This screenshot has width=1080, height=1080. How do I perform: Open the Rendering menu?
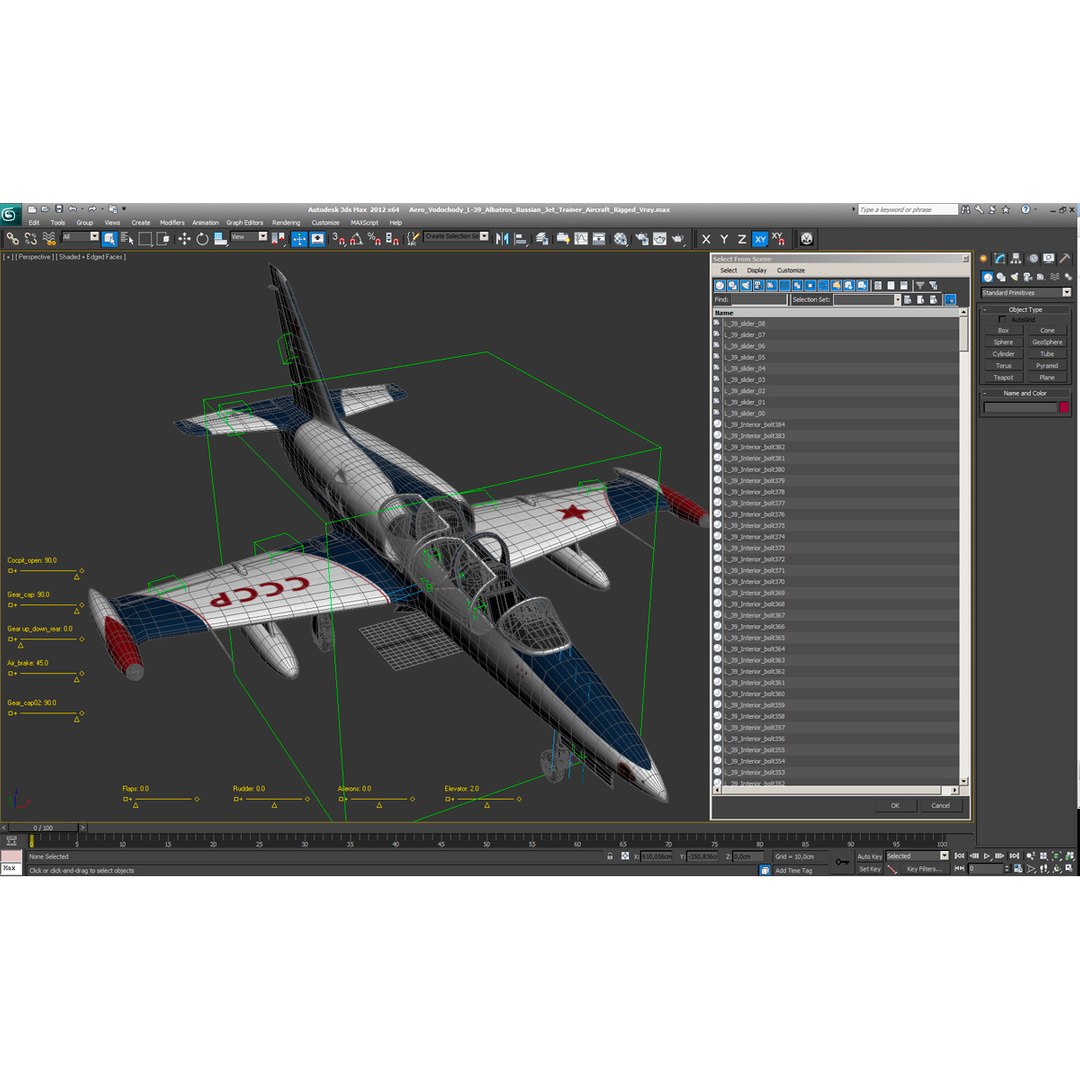pyautogui.click(x=286, y=222)
